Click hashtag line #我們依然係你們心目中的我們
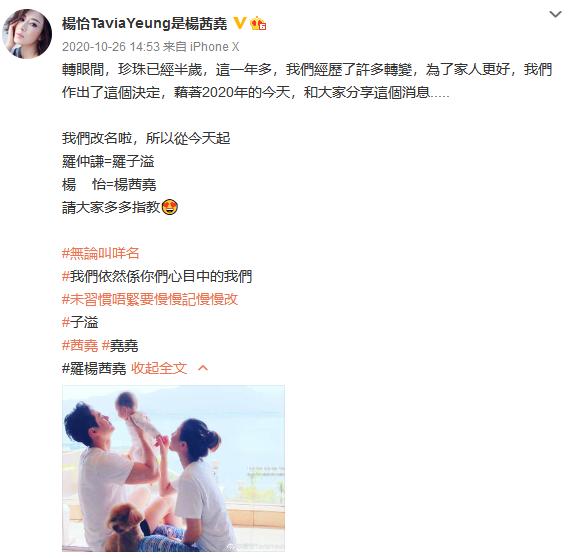This screenshot has width=570, height=558. 157,276
